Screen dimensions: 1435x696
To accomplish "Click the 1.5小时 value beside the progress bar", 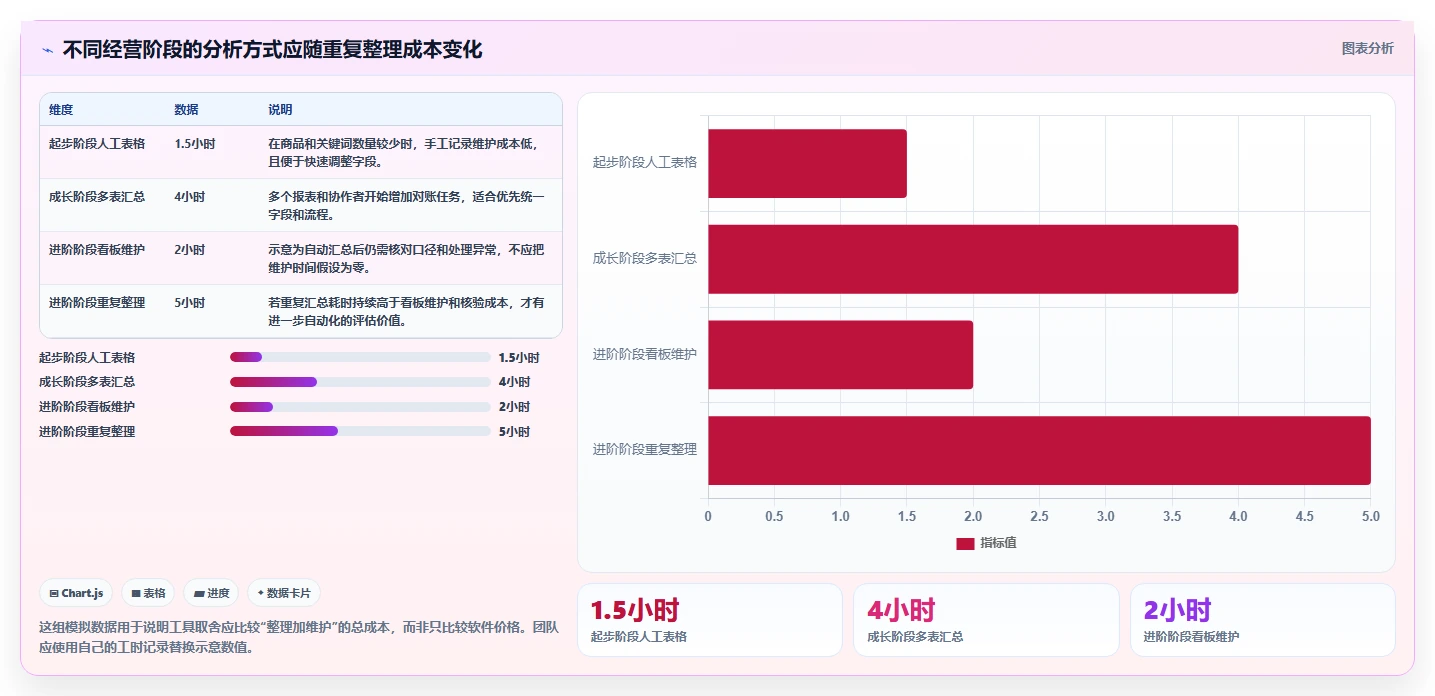I will coord(519,358).
